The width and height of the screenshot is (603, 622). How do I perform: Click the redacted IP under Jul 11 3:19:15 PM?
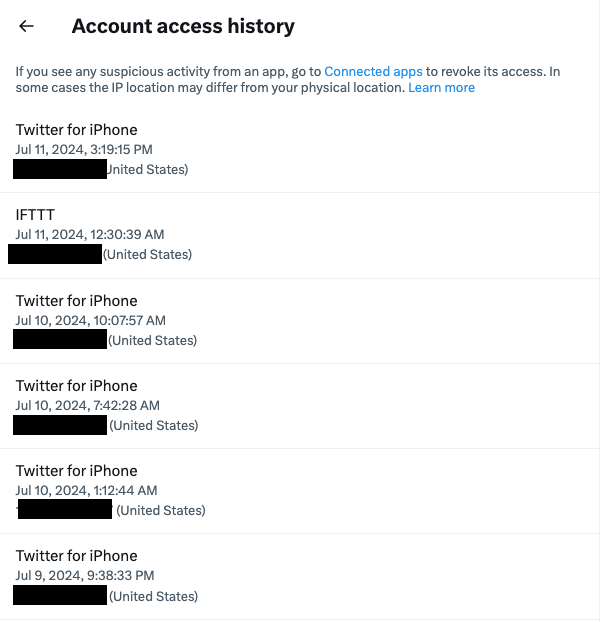click(60, 169)
